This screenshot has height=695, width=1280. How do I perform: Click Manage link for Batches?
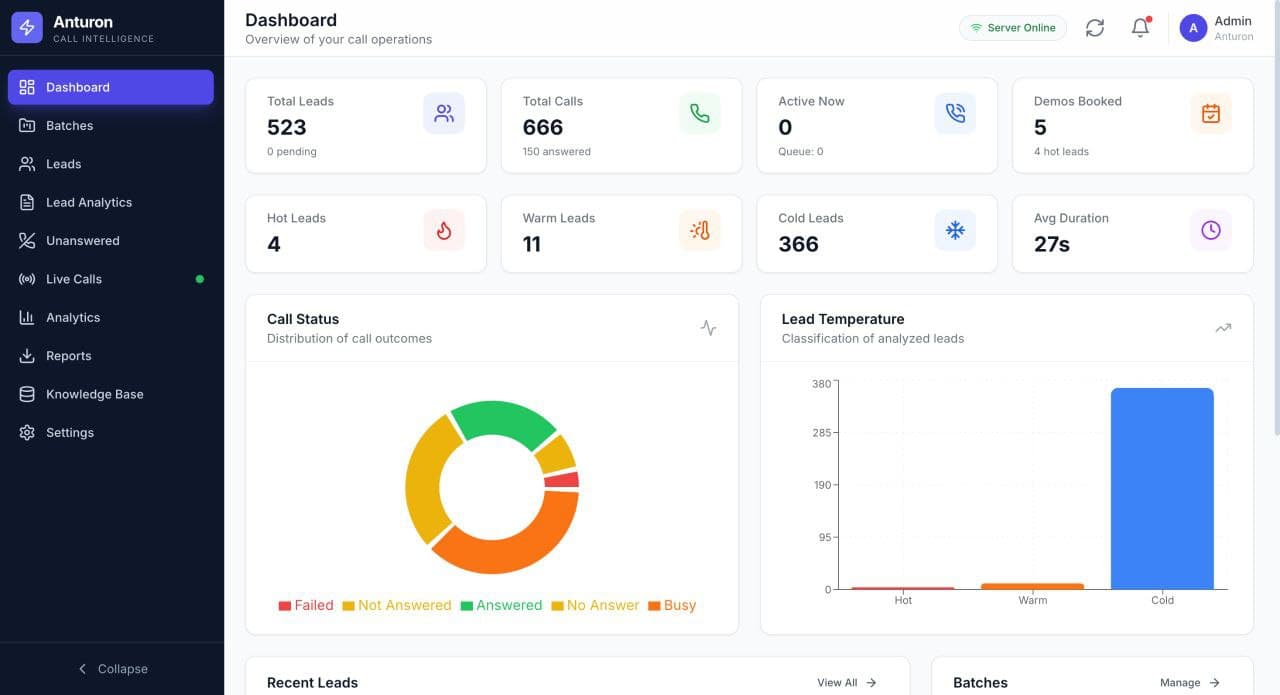pos(1189,683)
